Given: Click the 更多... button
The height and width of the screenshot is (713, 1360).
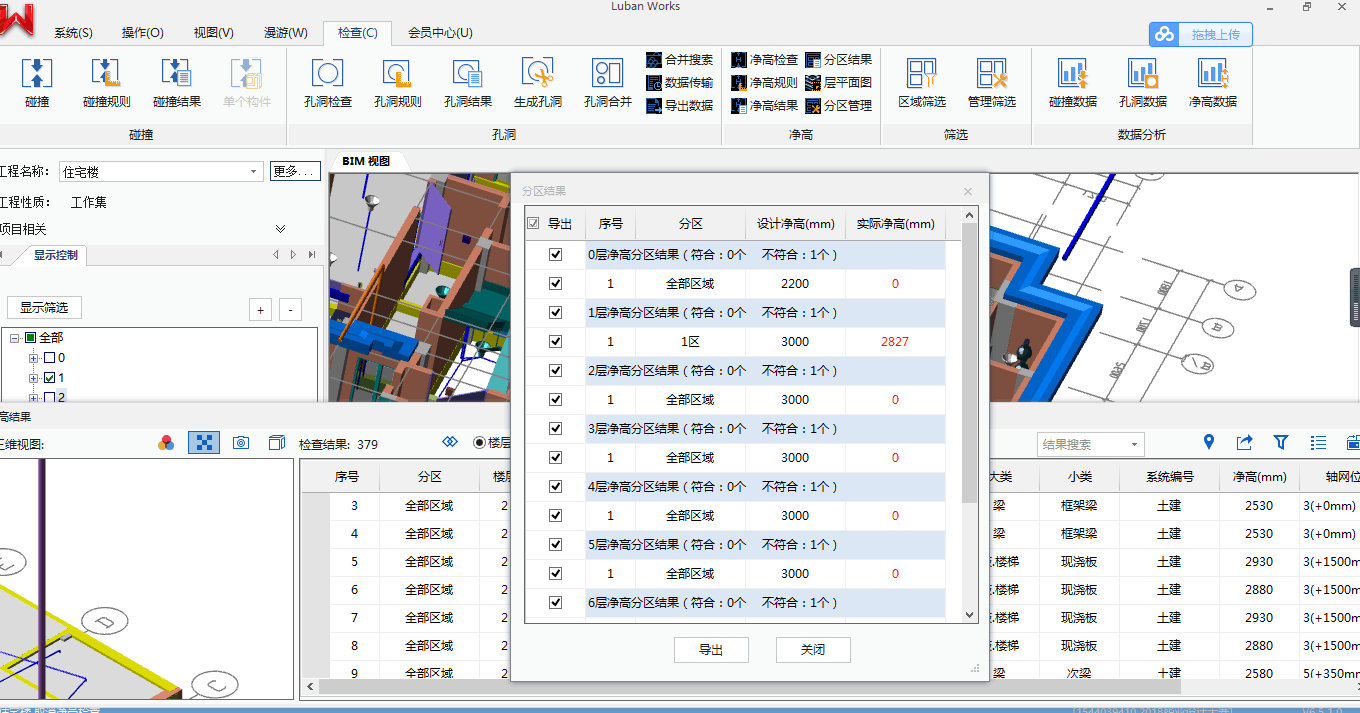Looking at the screenshot, I should 295,172.
